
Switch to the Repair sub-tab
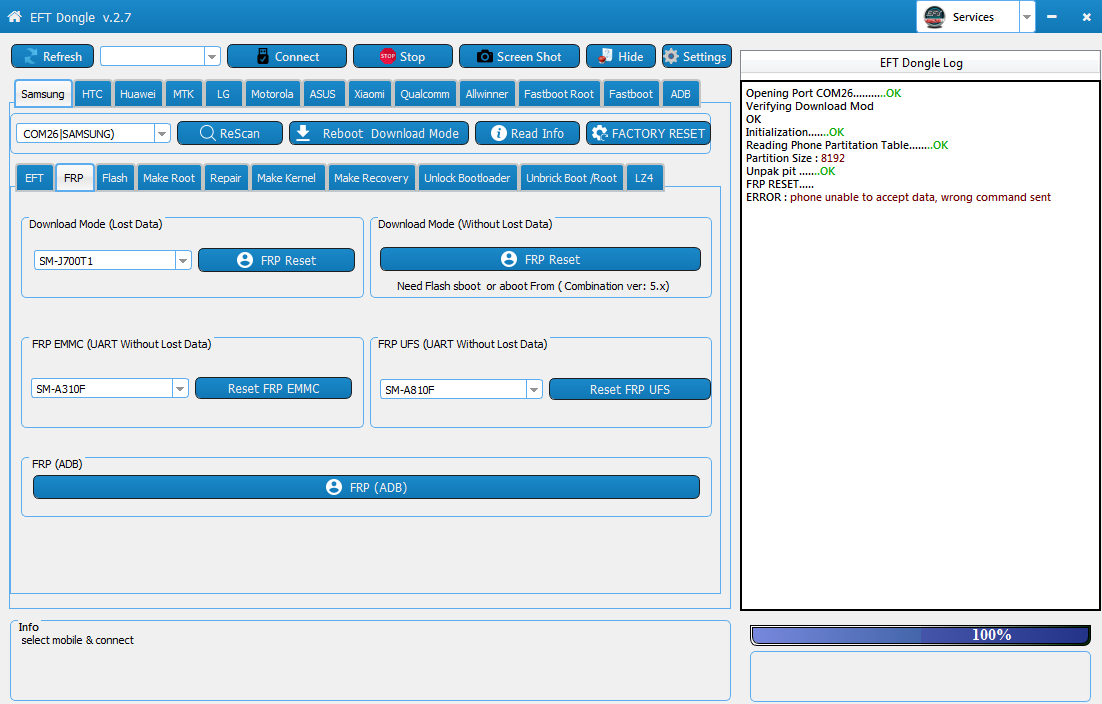click(x=226, y=178)
